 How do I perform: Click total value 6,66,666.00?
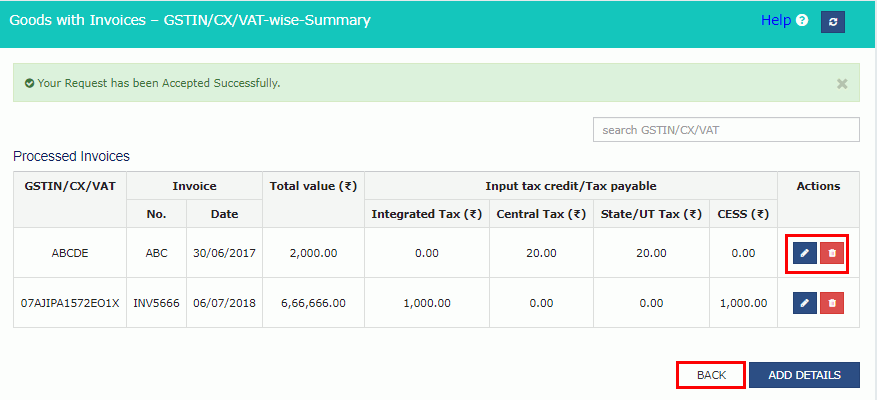coord(313,303)
